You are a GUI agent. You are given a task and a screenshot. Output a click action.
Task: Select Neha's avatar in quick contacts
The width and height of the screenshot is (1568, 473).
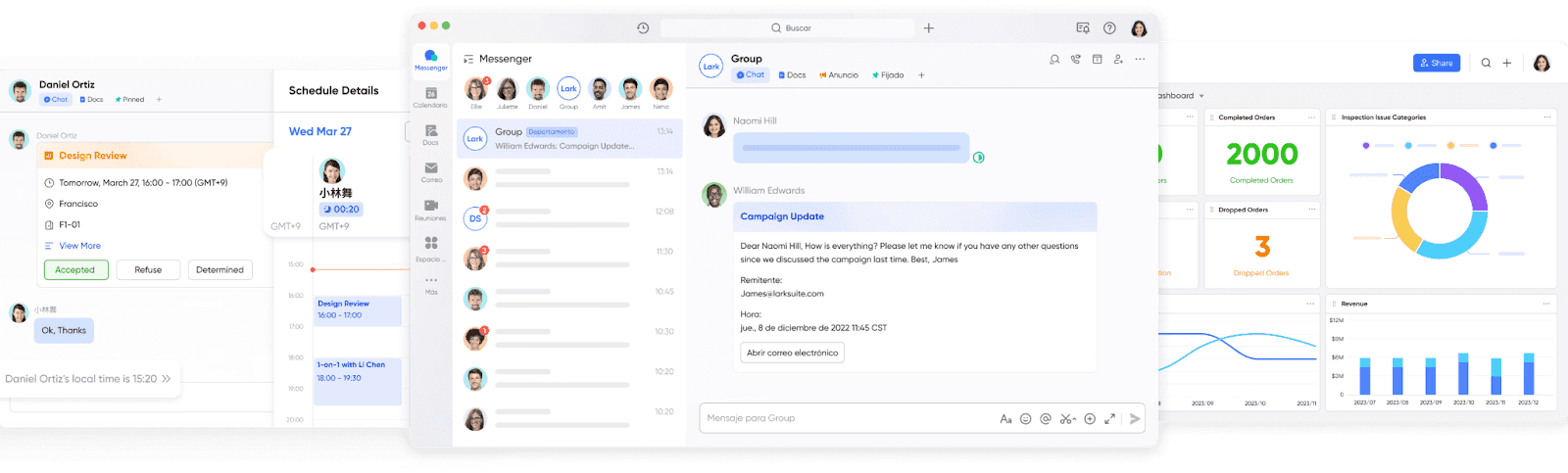coord(661,89)
